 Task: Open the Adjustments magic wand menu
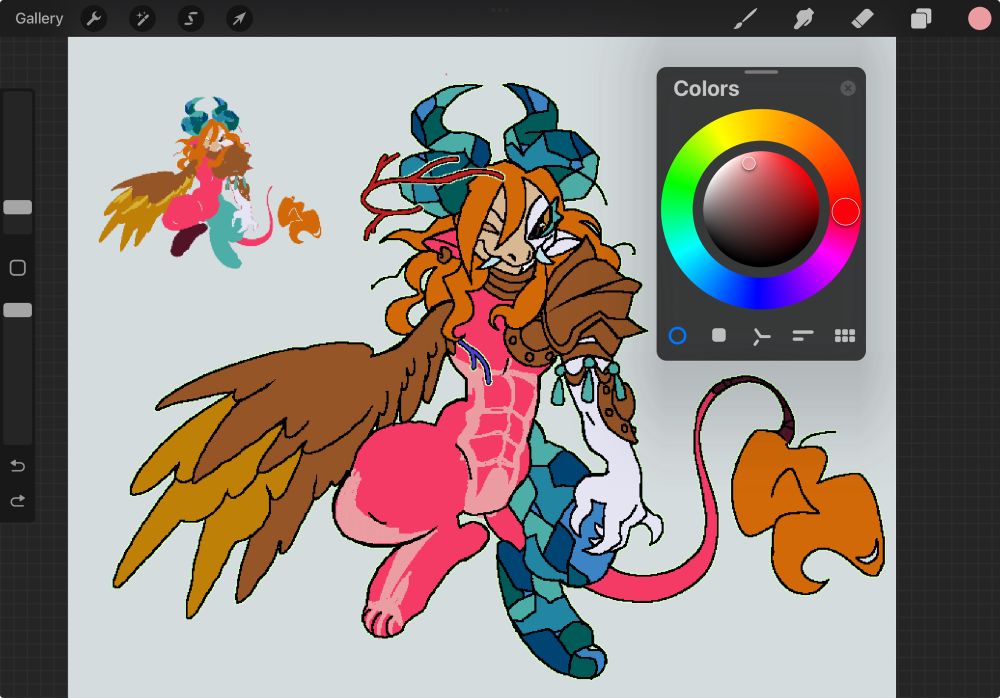click(142, 19)
